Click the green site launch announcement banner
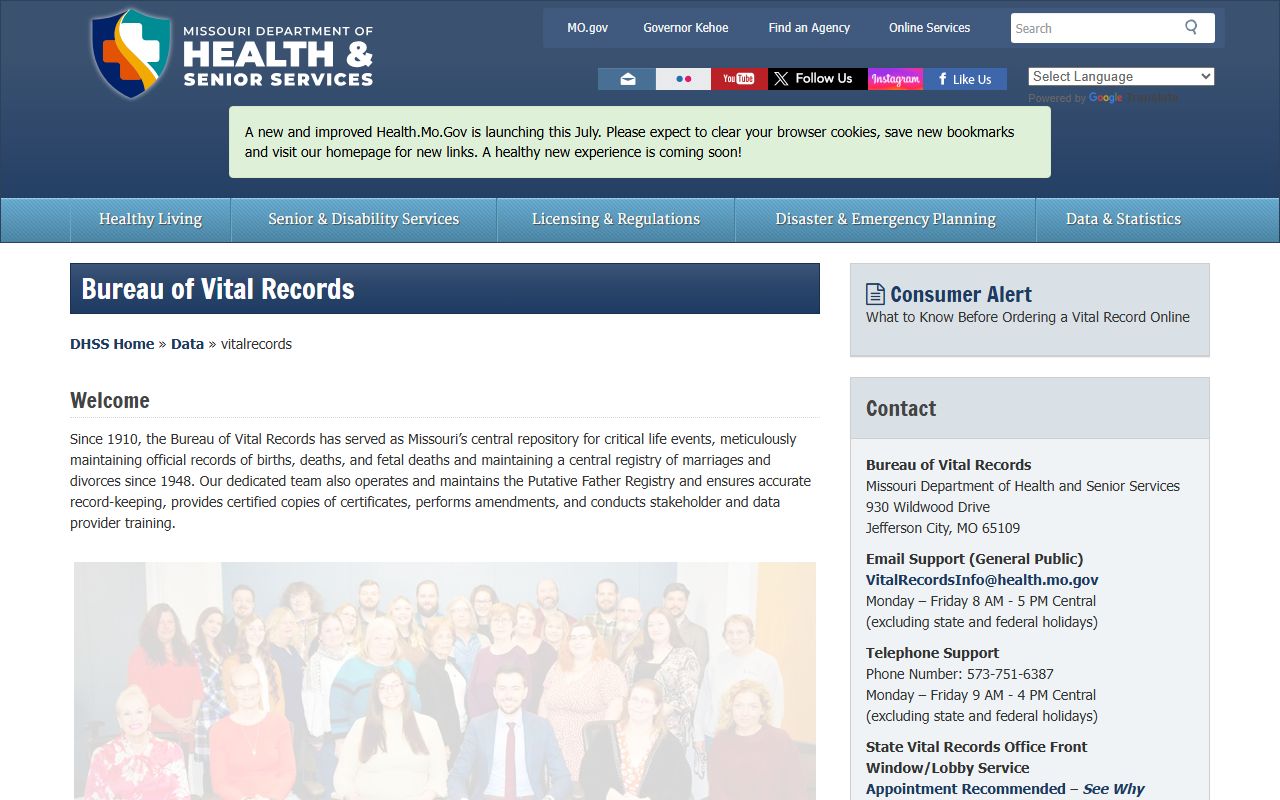The height and width of the screenshot is (800, 1280). click(640, 142)
